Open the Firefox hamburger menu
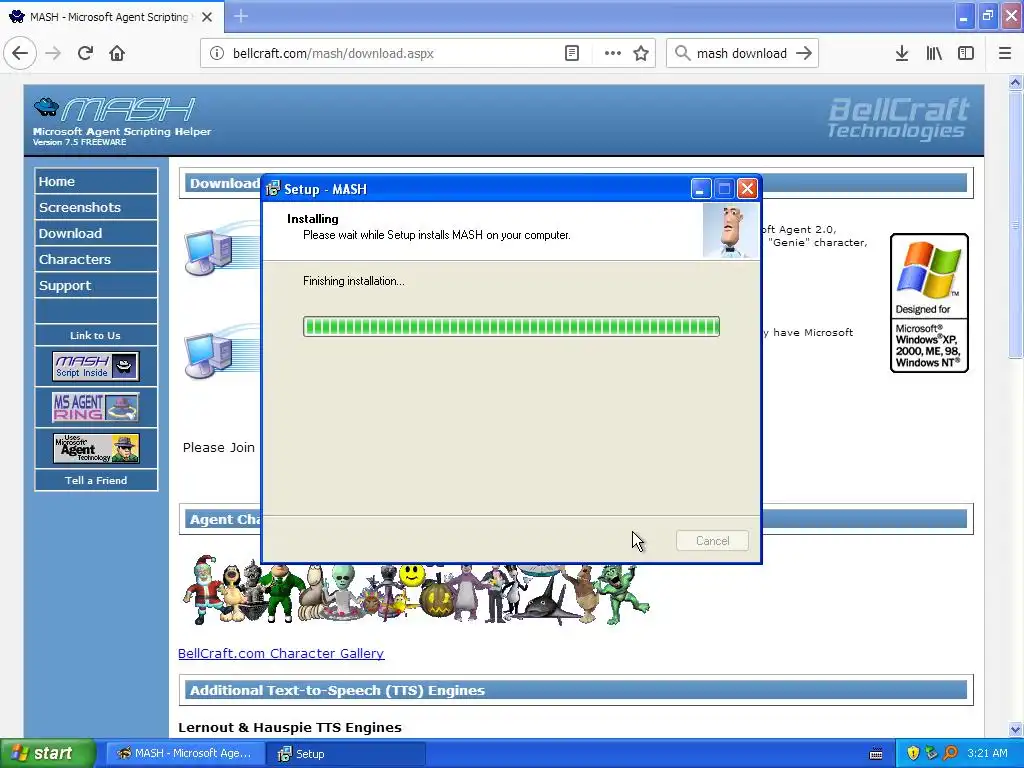1024x768 pixels. pos(1005,54)
